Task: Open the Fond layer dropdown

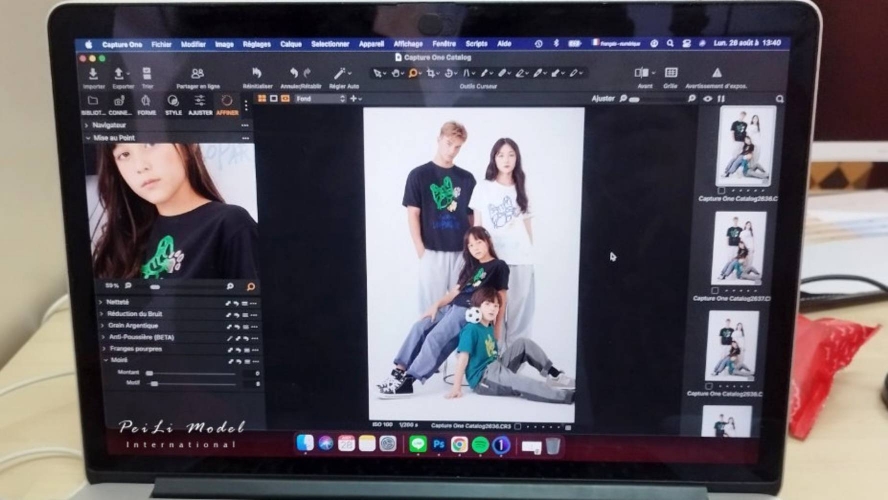Action: coord(320,99)
